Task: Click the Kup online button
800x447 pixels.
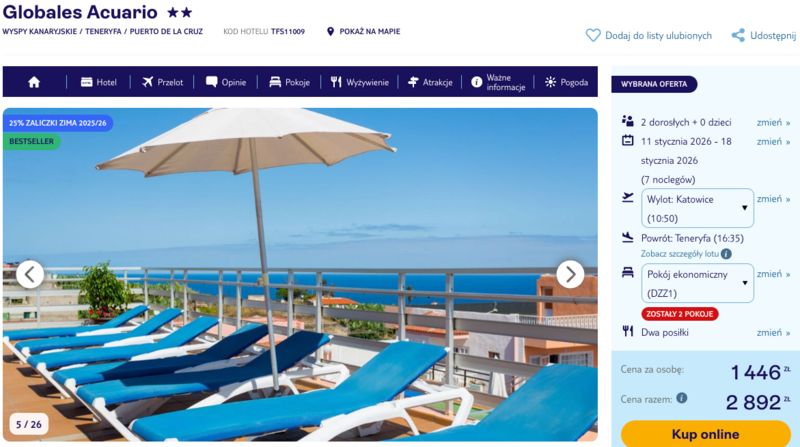Action: [706, 434]
